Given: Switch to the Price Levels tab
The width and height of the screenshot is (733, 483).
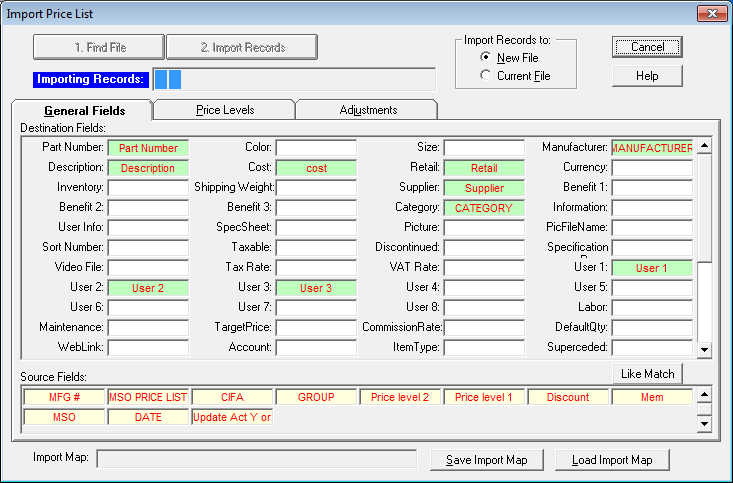Looking at the screenshot, I should (x=224, y=110).
